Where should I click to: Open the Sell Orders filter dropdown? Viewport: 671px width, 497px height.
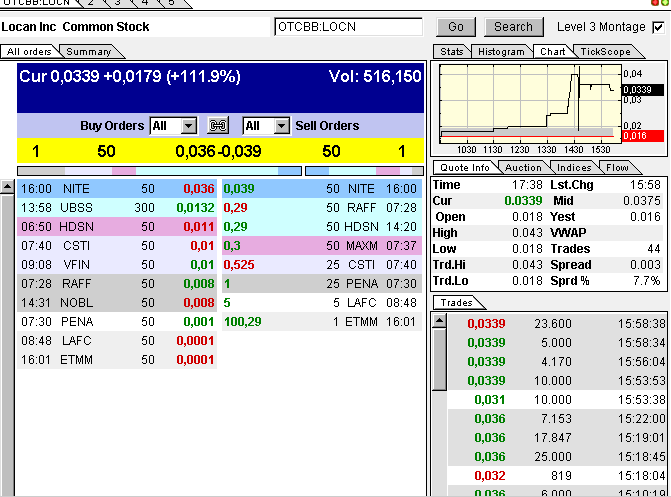(281, 126)
